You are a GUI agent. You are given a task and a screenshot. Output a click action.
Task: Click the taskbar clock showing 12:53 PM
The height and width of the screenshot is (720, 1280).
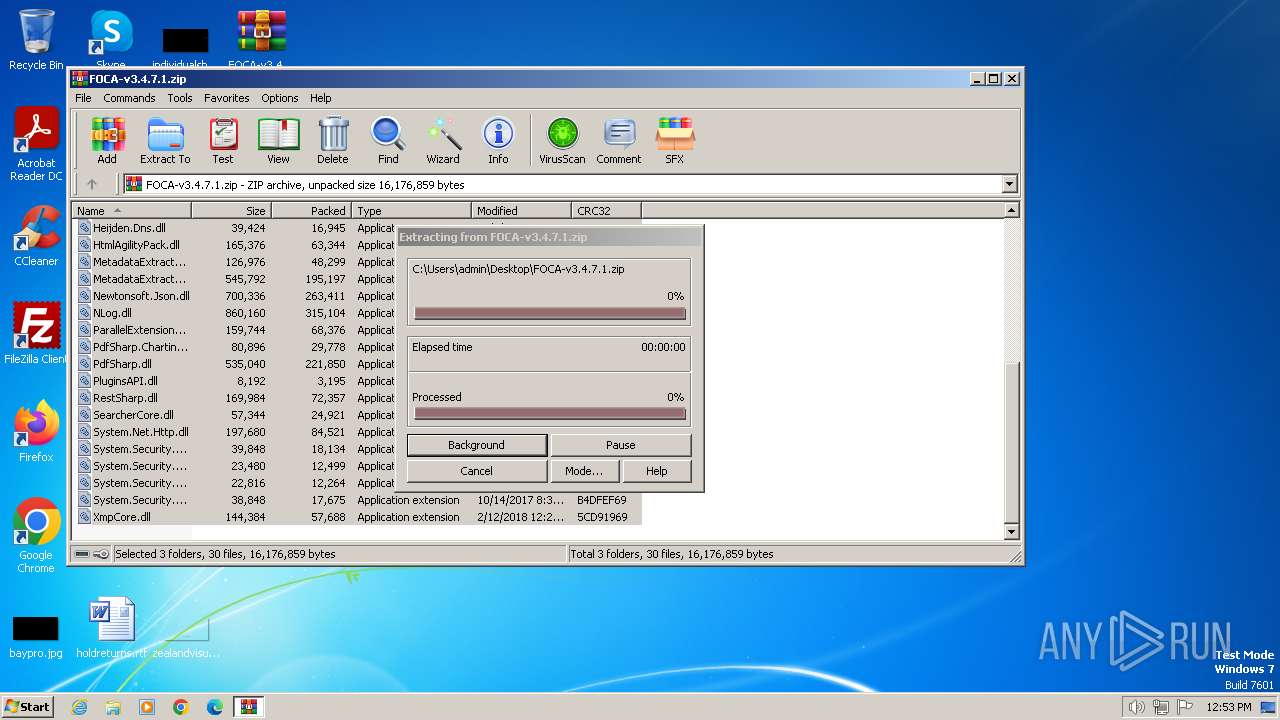(1228, 707)
